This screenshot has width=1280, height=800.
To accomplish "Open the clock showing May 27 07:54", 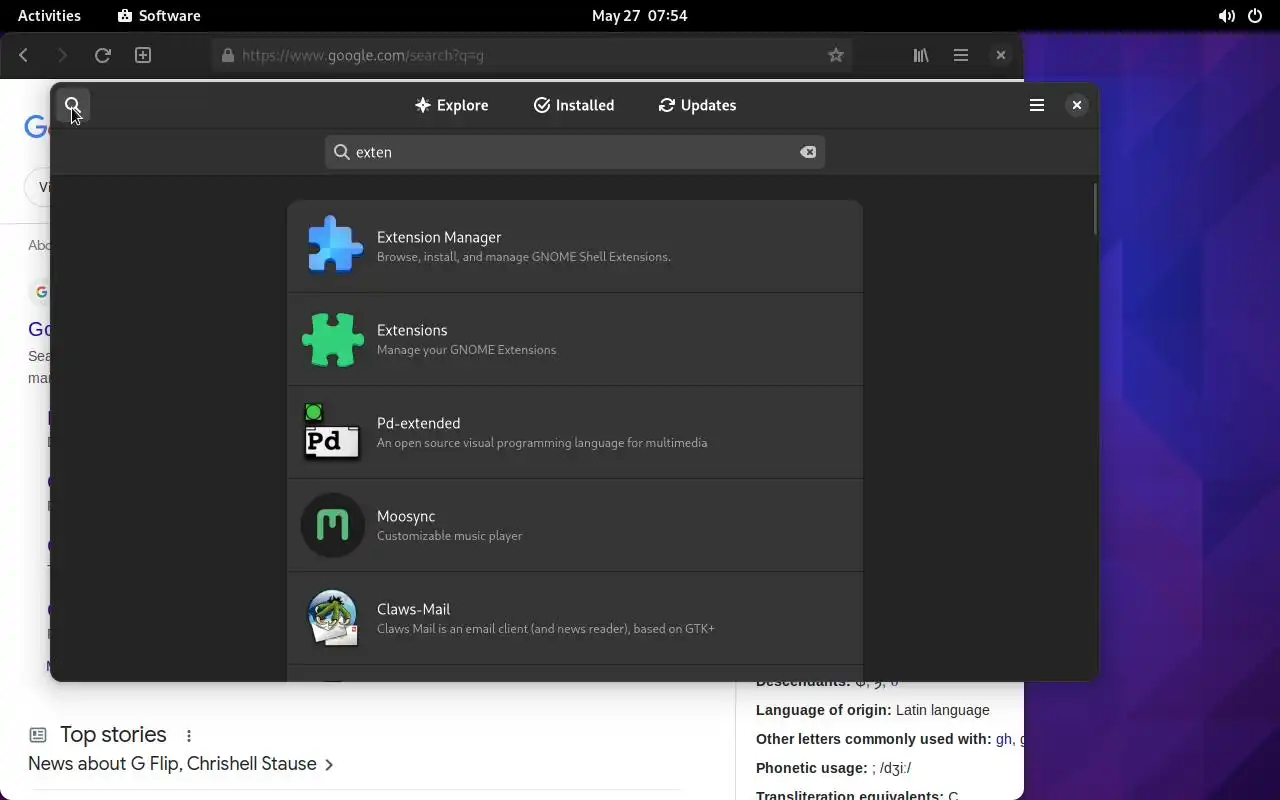I will [x=639, y=15].
